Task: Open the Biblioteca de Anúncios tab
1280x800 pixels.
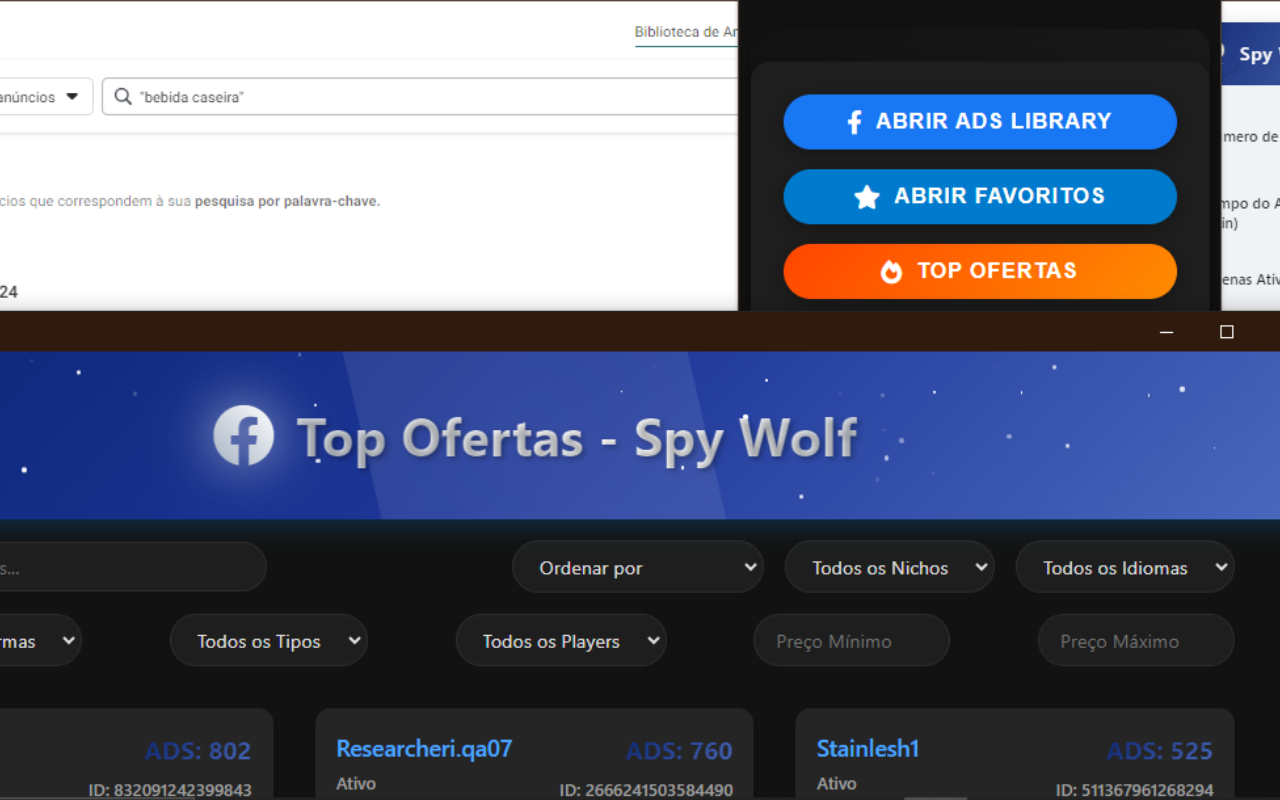Action: (x=686, y=32)
